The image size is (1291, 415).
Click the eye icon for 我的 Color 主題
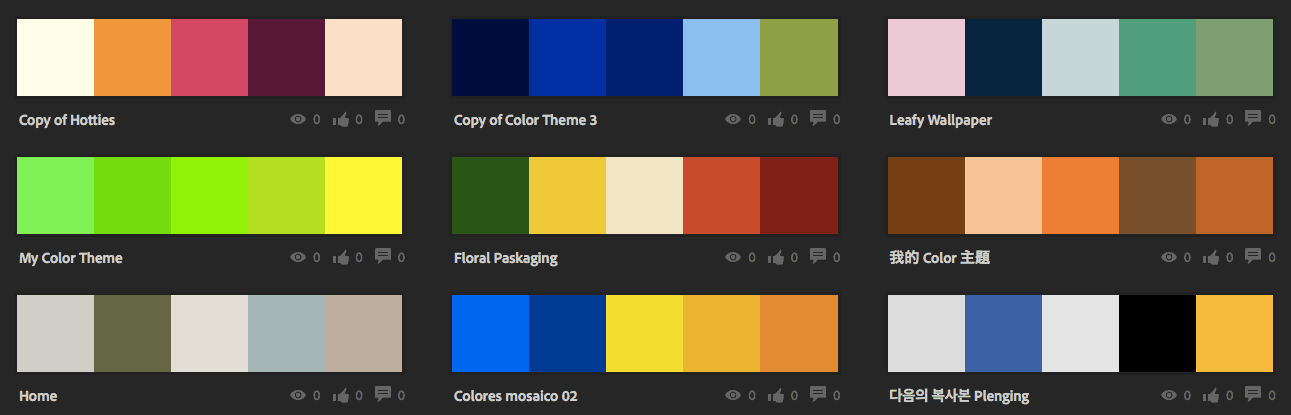[x=1168, y=257]
